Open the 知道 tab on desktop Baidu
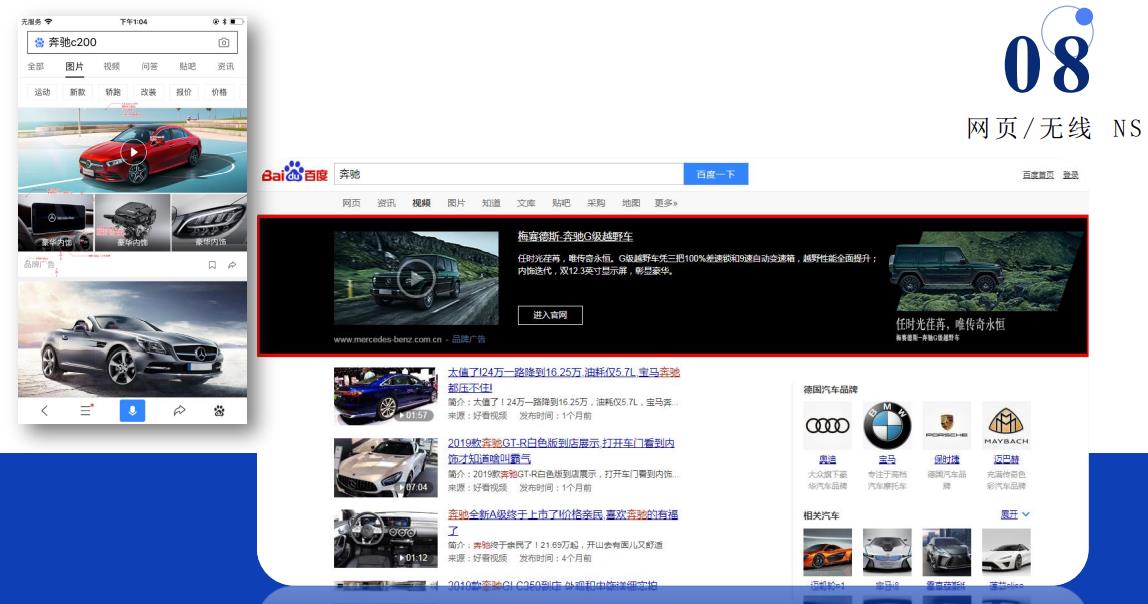 coord(491,203)
